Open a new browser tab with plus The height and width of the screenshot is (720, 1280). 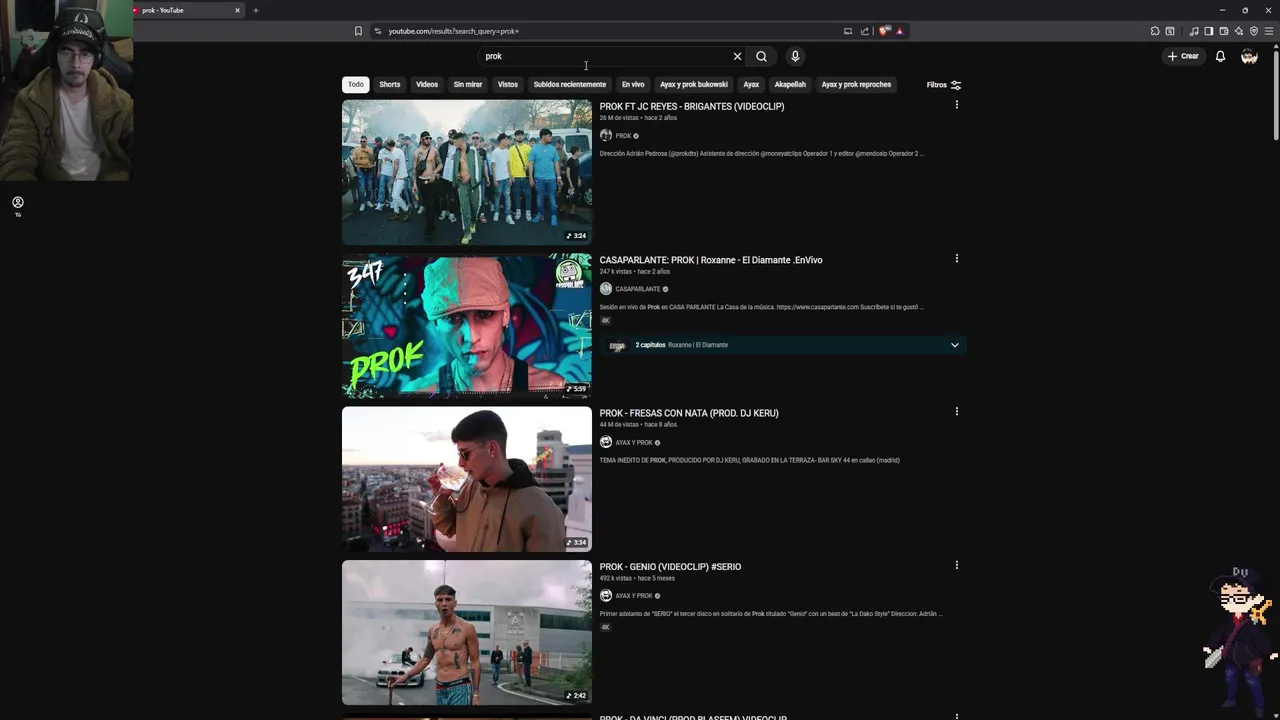click(255, 10)
